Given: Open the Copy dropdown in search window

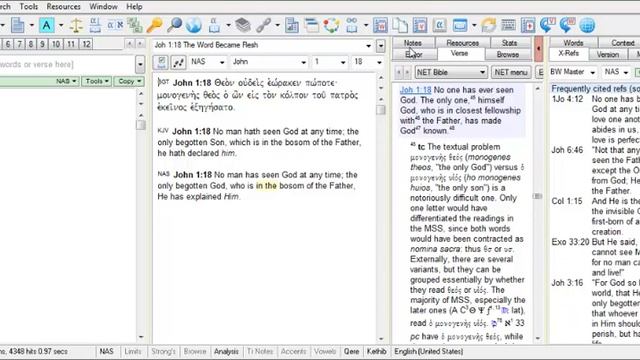Looking at the screenshot, I should pos(129,81).
